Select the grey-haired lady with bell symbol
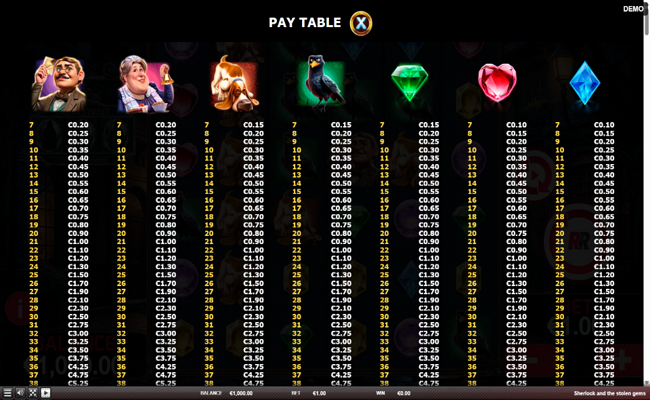This screenshot has width=650, height=400. (146, 84)
